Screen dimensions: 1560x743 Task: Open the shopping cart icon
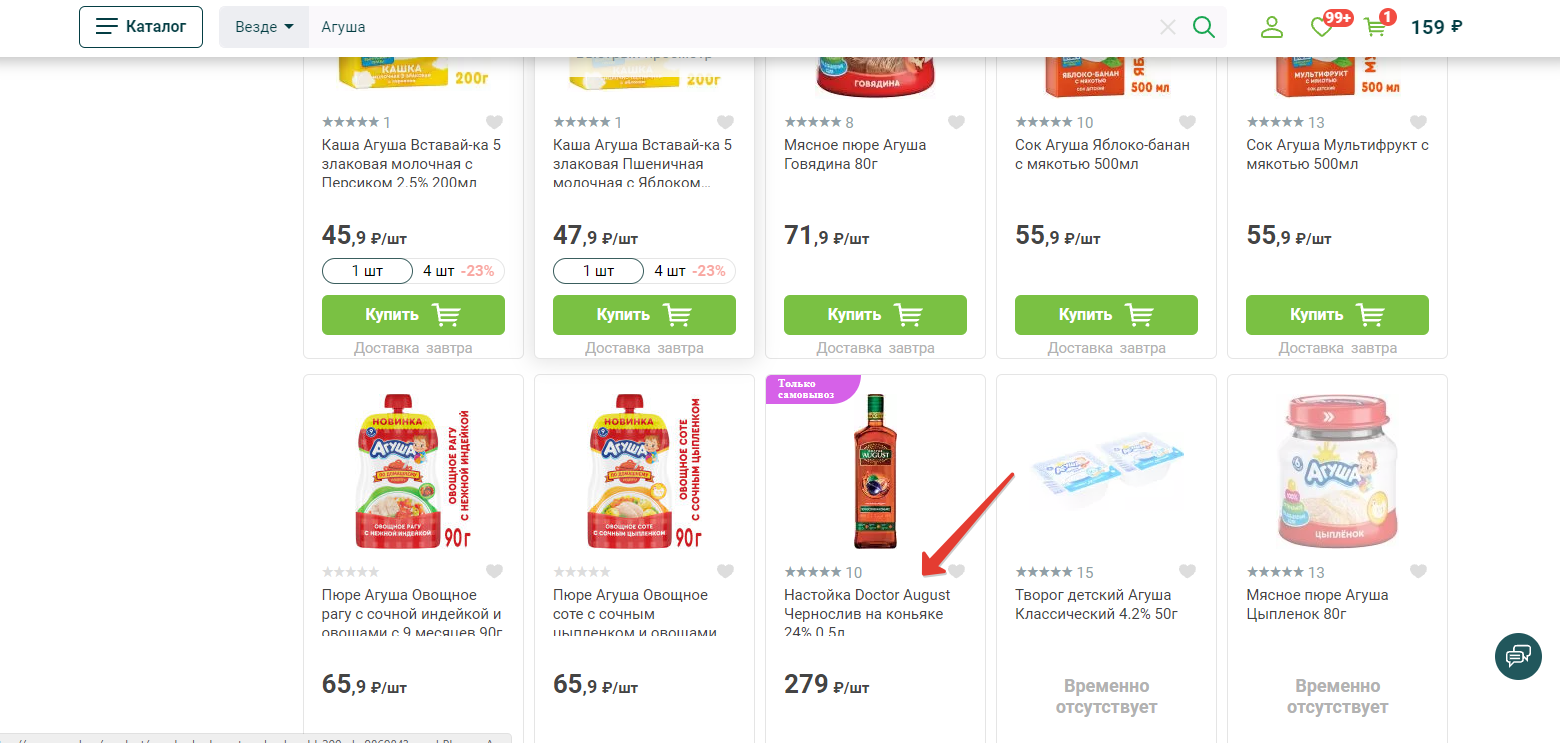[1376, 27]
